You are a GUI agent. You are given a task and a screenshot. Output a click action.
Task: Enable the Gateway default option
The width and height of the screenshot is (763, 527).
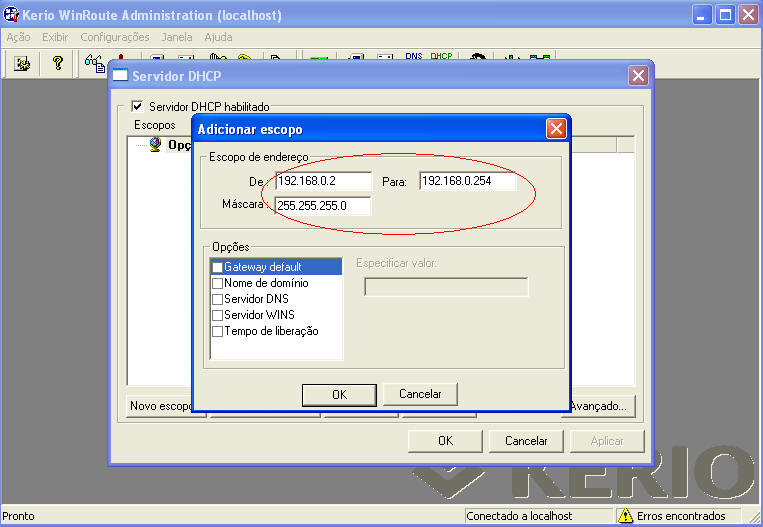pos(217,267)
